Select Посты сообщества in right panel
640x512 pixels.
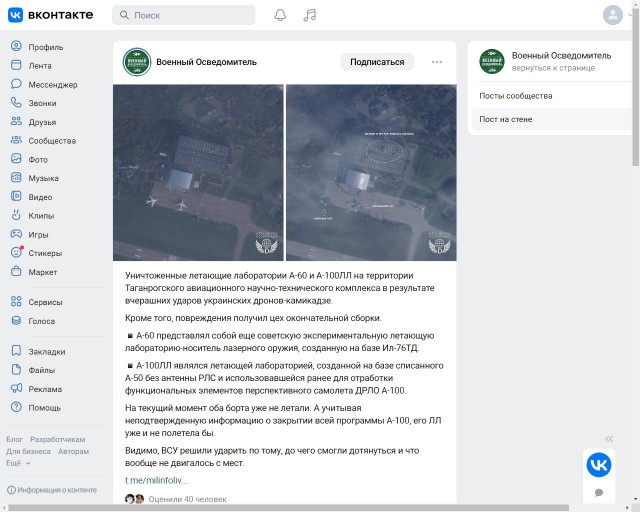pyautogui.click(x=516, y=96)
